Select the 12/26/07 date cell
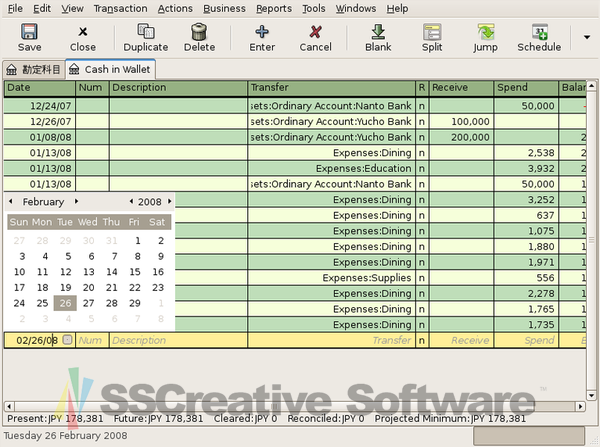600x447 pixels. (x=39, y=121)
